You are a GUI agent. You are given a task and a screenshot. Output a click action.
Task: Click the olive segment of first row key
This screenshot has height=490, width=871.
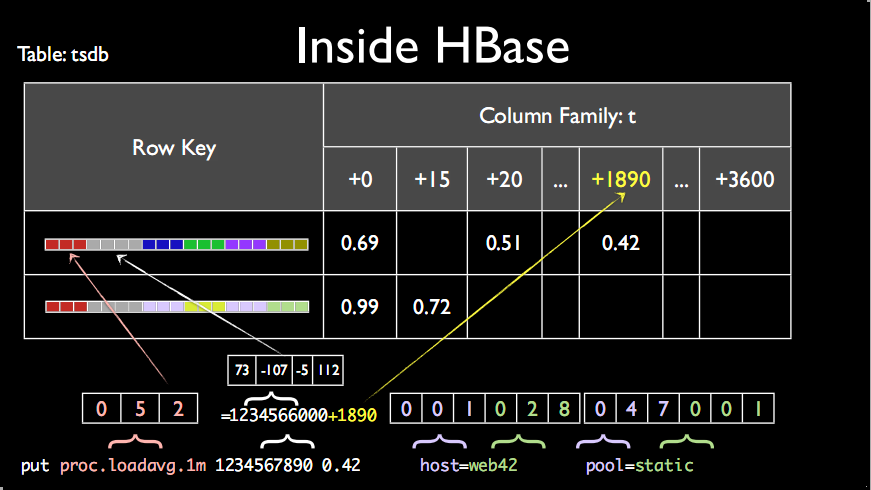point(287,244)
